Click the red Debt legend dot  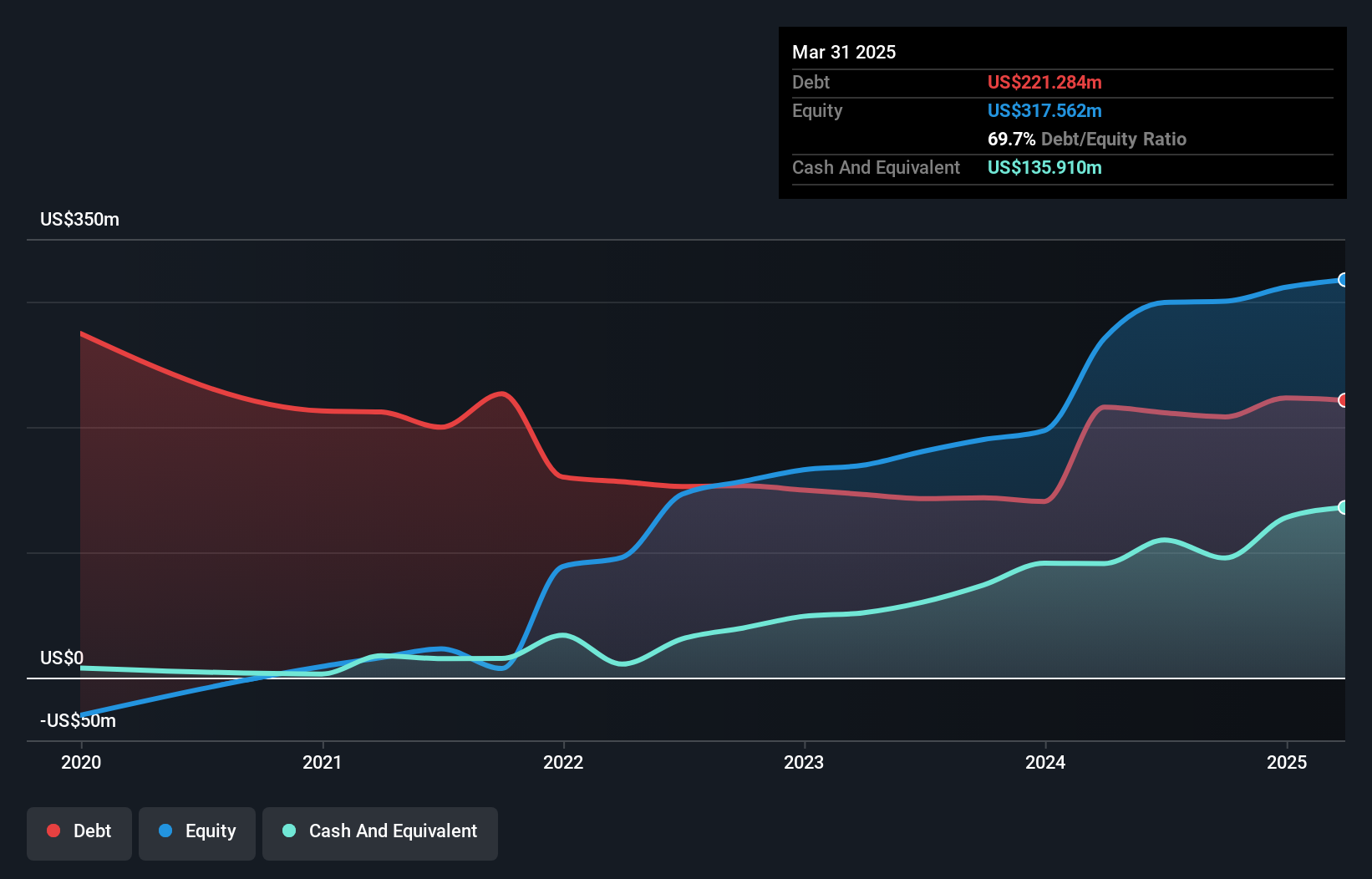pyautogui.click(x=53, y=831)
